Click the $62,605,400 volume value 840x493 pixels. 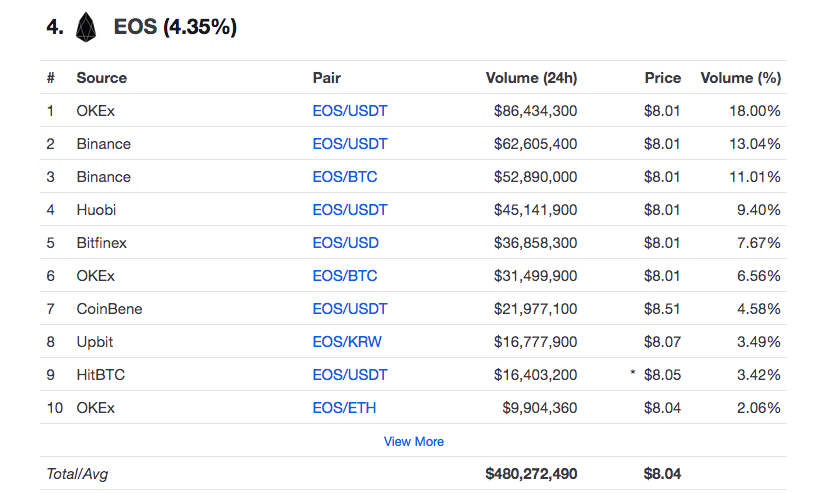click(x=536, y=144)
